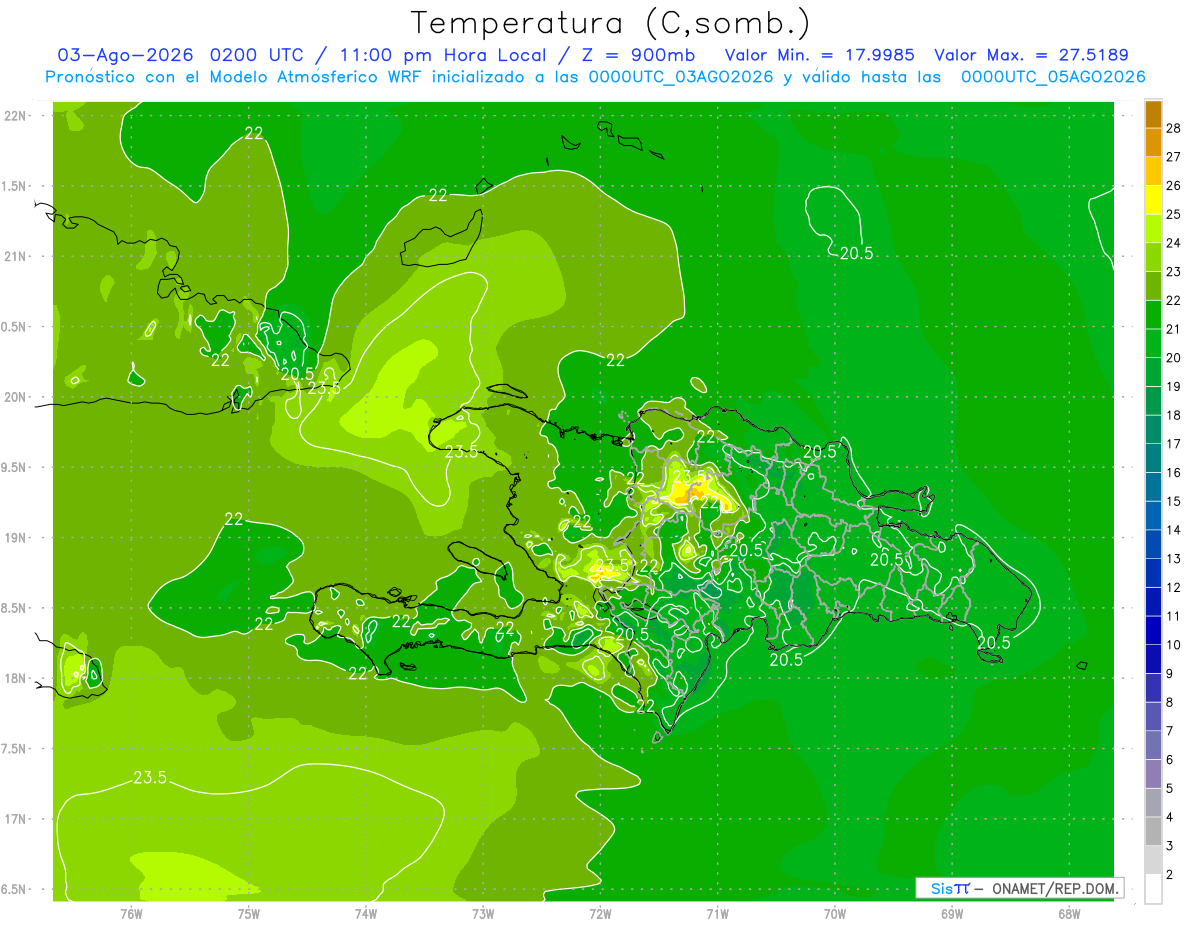Click the clipped "0.5N" latitude axis label
The height and width of the screenshot is (927, 1200).
(x=15, y=327)
